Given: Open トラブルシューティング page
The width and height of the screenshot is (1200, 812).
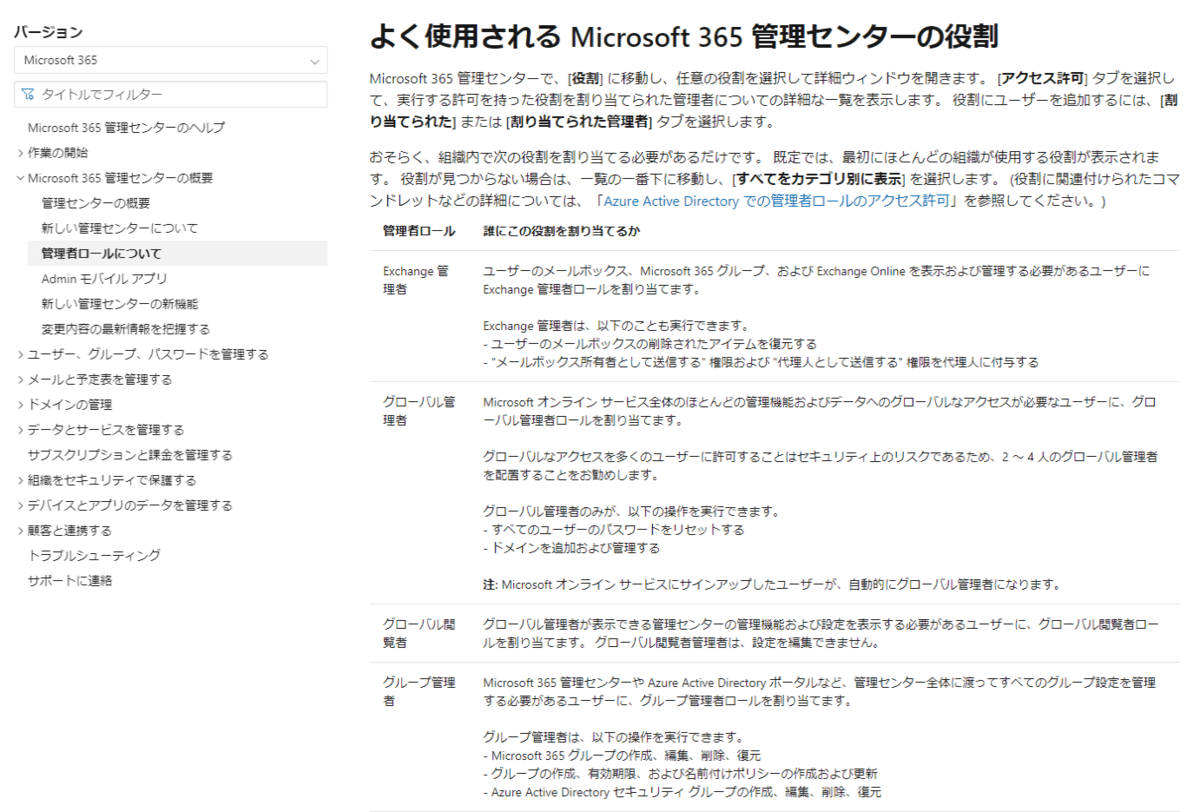Looking at the screenshot, I should tap(94, 556).
